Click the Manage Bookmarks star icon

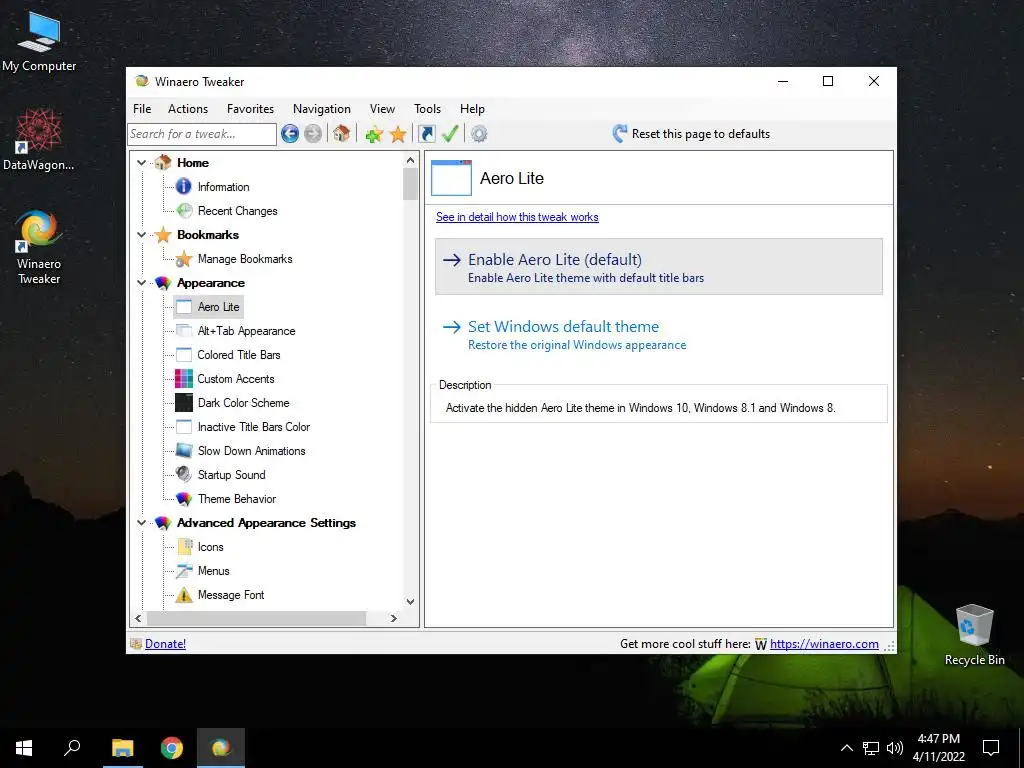[x=184, y=259]
